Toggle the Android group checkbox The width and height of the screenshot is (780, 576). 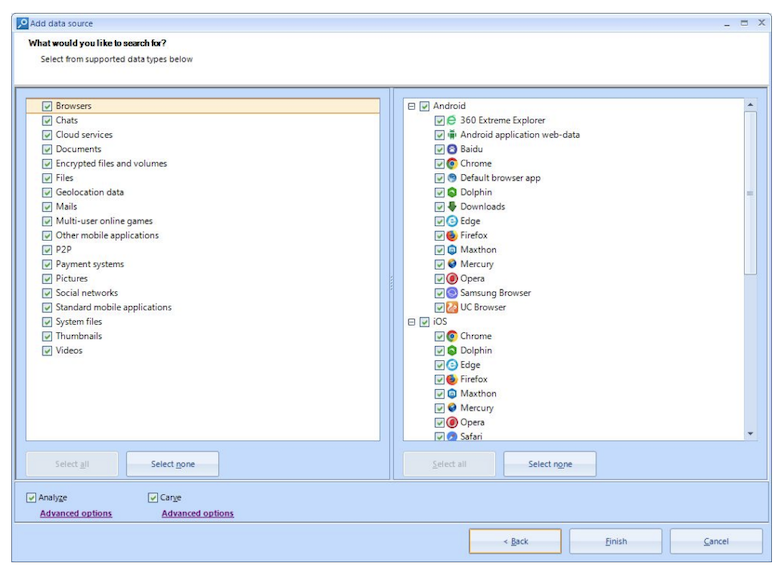coord(424,106)
